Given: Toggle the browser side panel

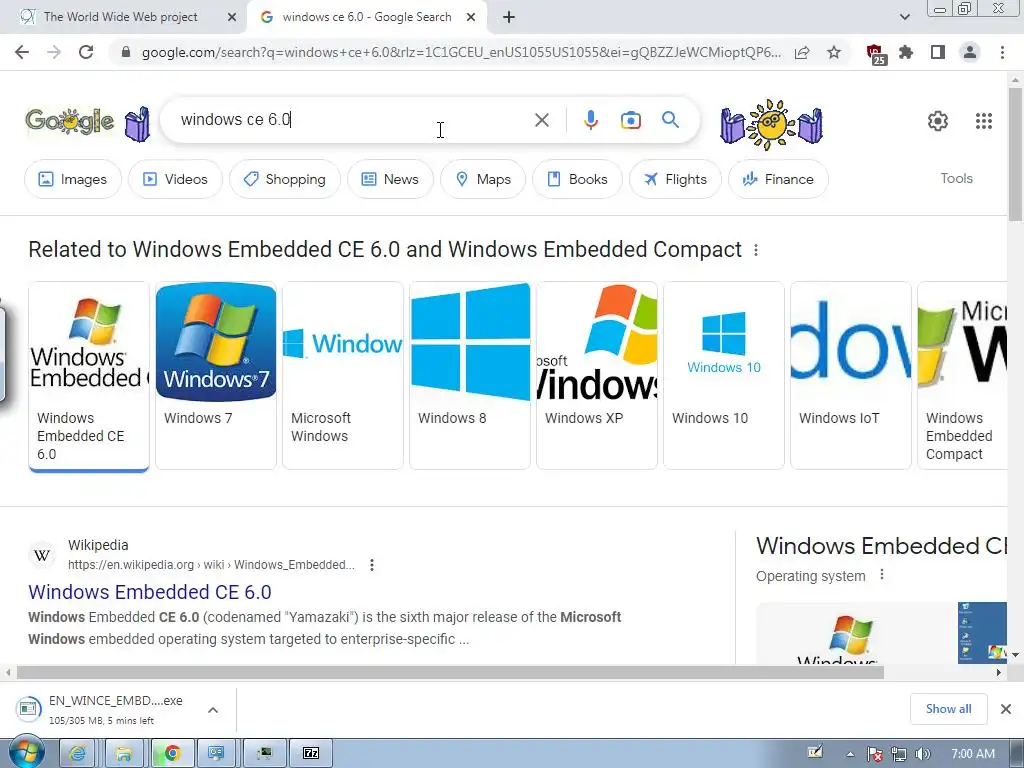Looking at the screenshot, I should click(x=938, y=52).
